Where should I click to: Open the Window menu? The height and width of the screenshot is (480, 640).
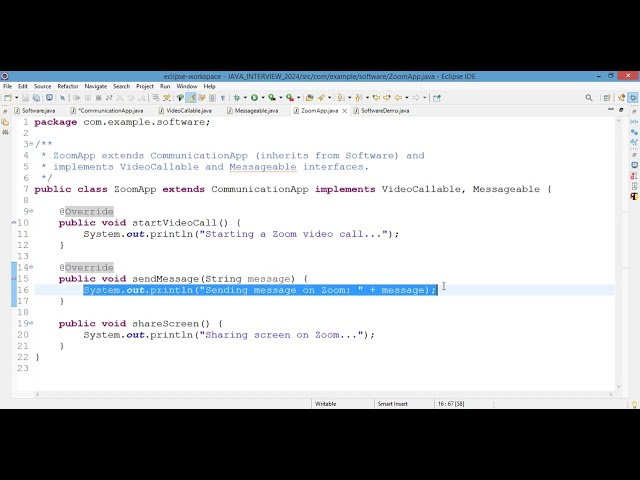tap(187, 87)
